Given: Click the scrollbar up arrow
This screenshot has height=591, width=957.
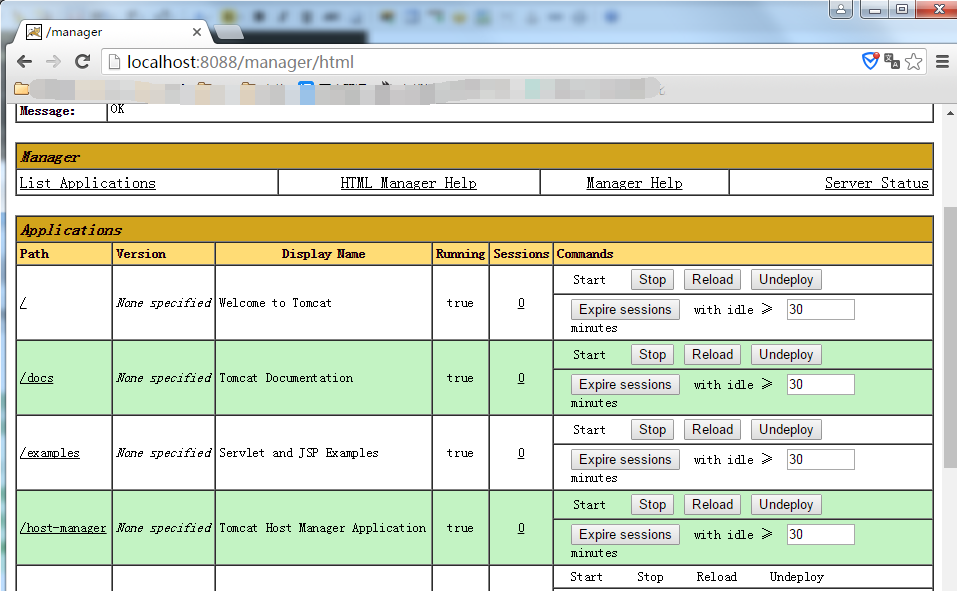Looking at the screenshot, I should 950,113.
